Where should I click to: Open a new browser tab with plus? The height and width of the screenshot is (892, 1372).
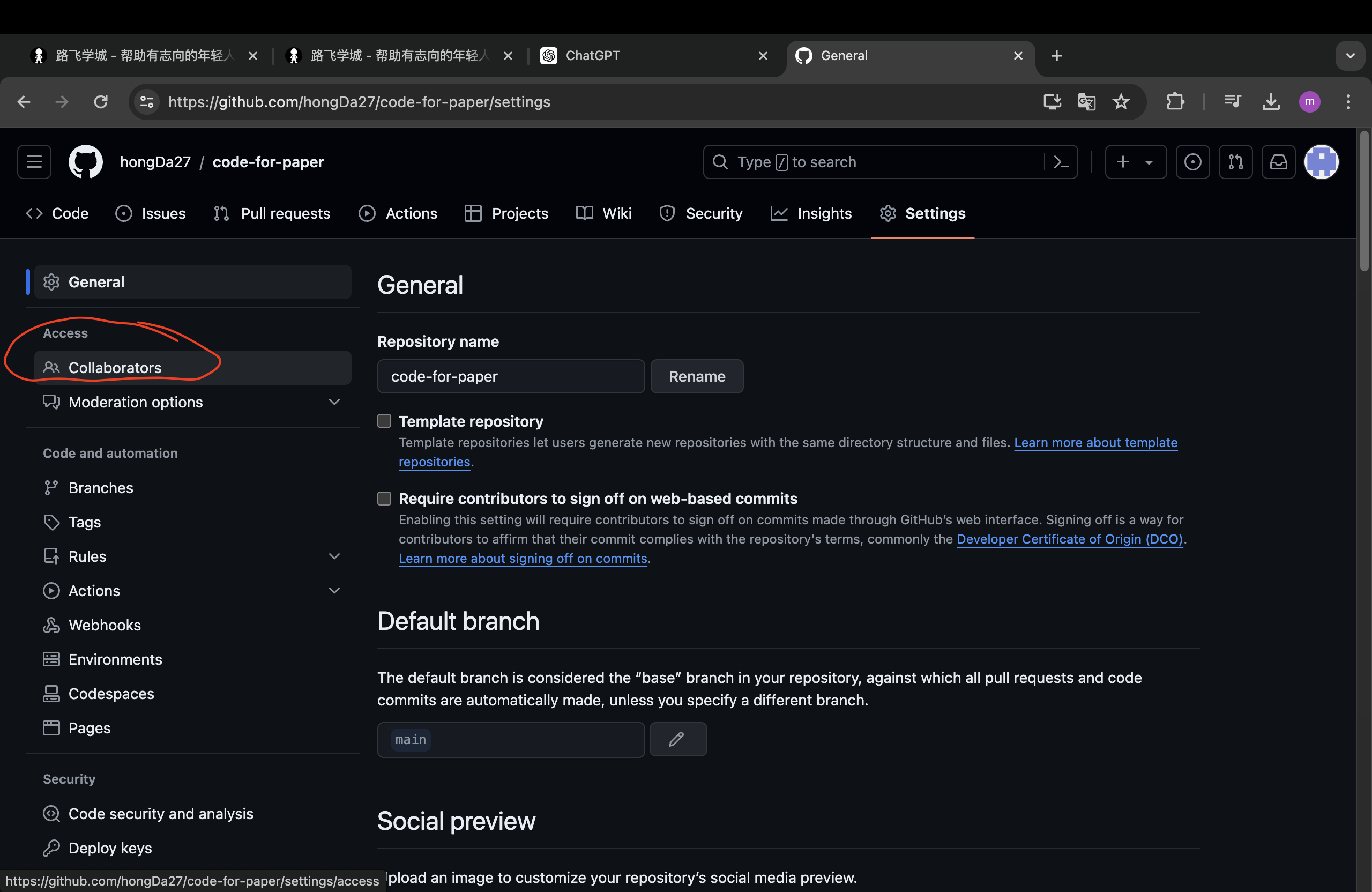(x=1056, y=56)
